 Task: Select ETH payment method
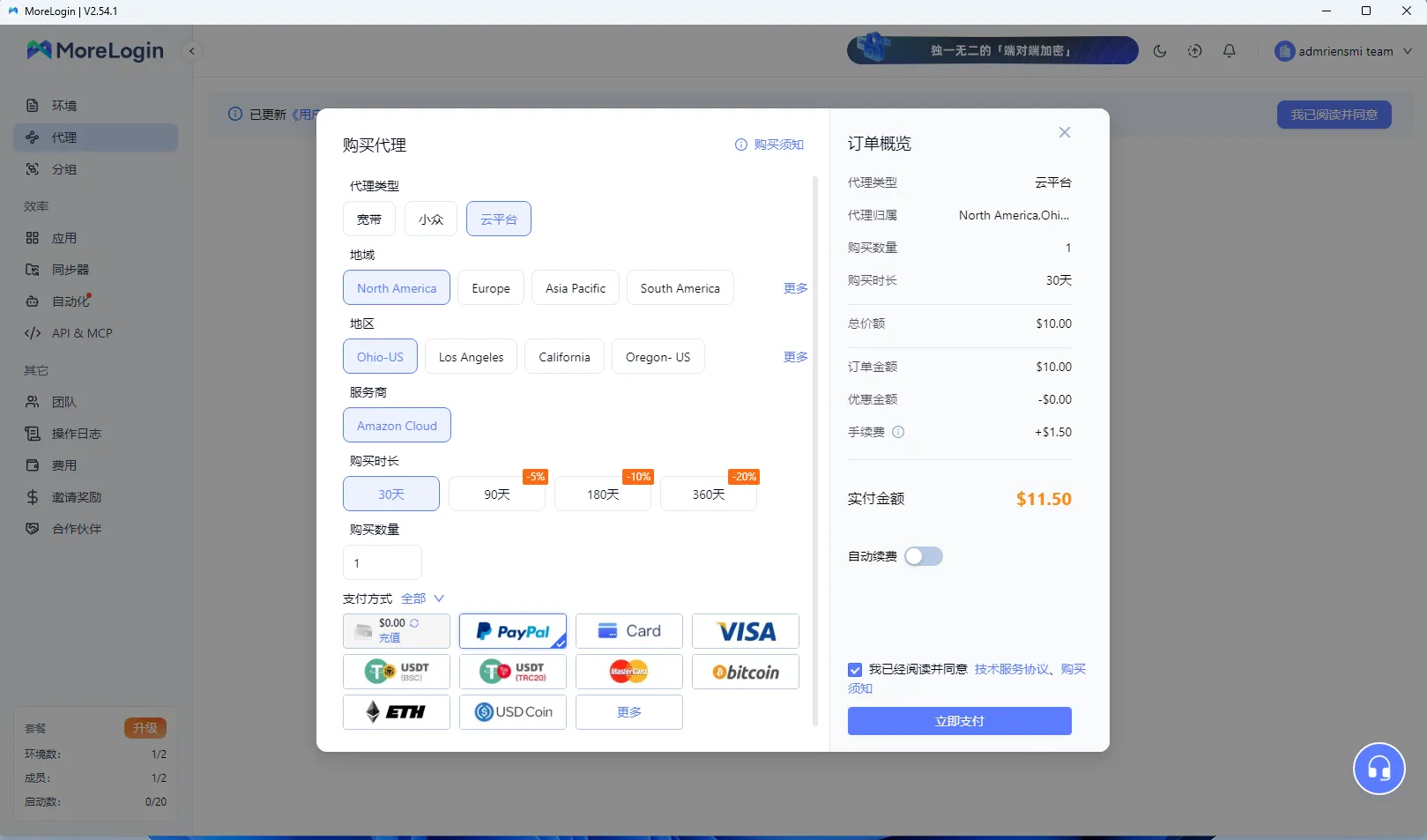point(397,712)
